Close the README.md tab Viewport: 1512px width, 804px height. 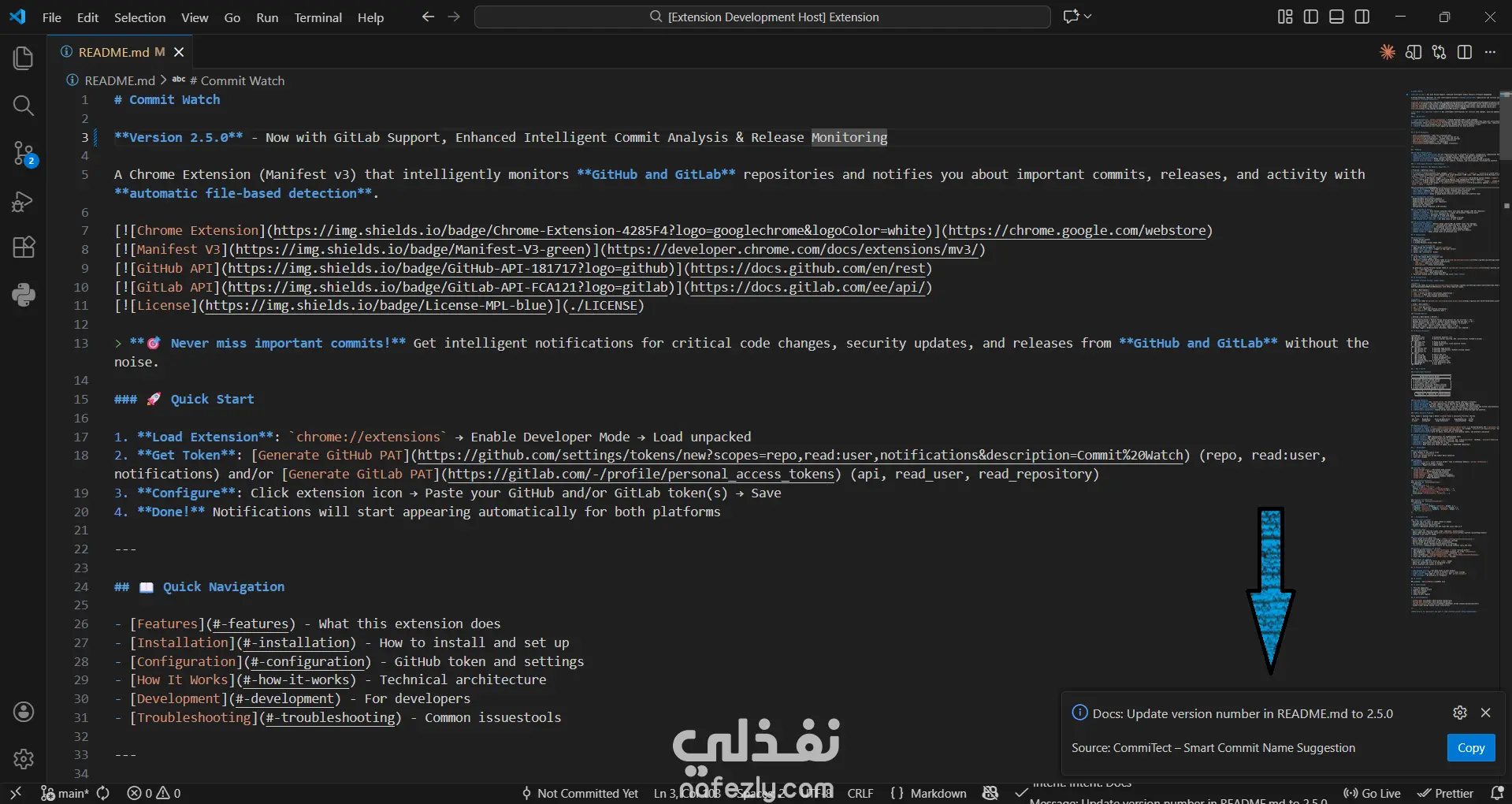179,52
